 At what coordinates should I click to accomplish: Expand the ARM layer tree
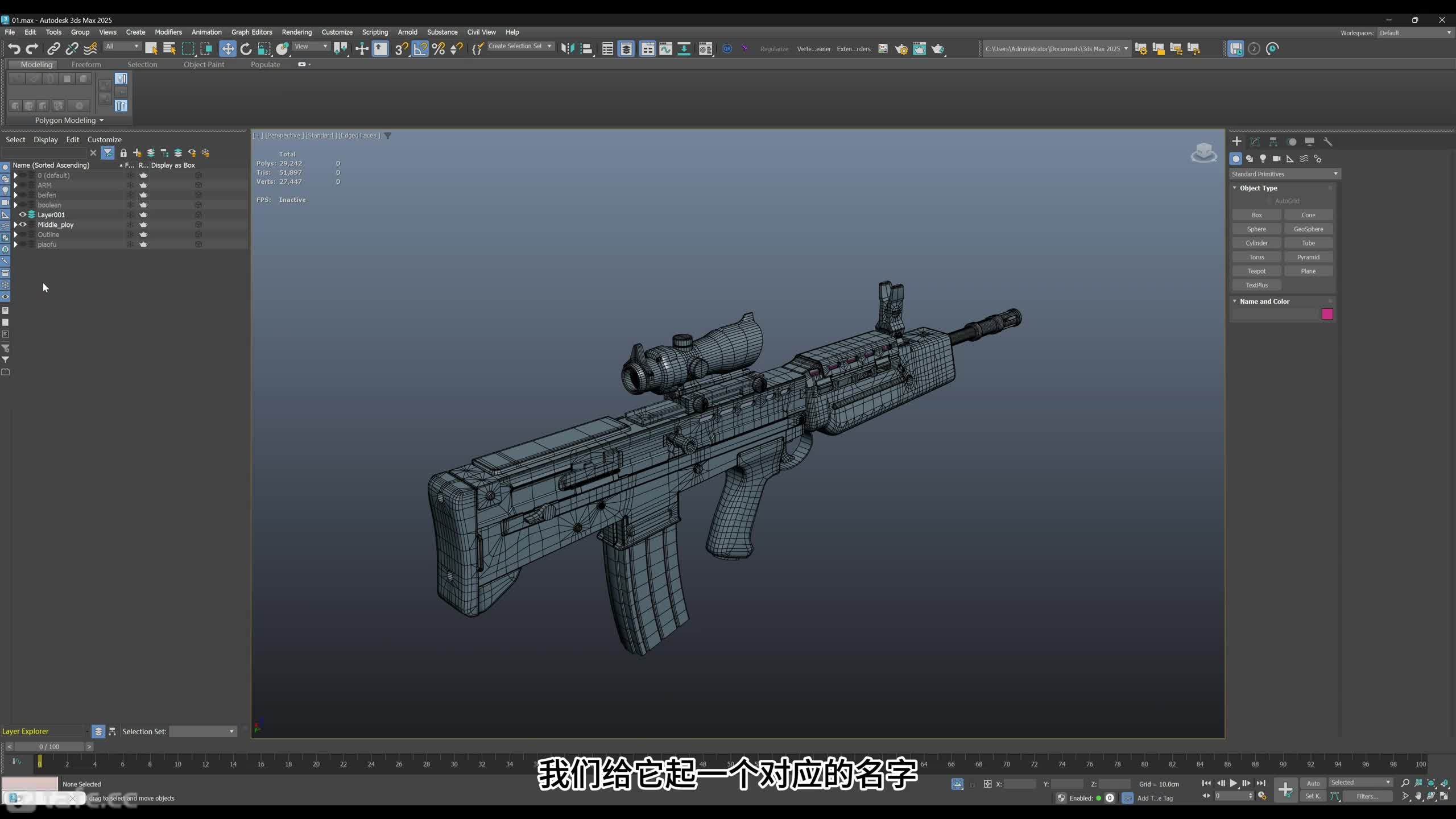tap(15, 185)
